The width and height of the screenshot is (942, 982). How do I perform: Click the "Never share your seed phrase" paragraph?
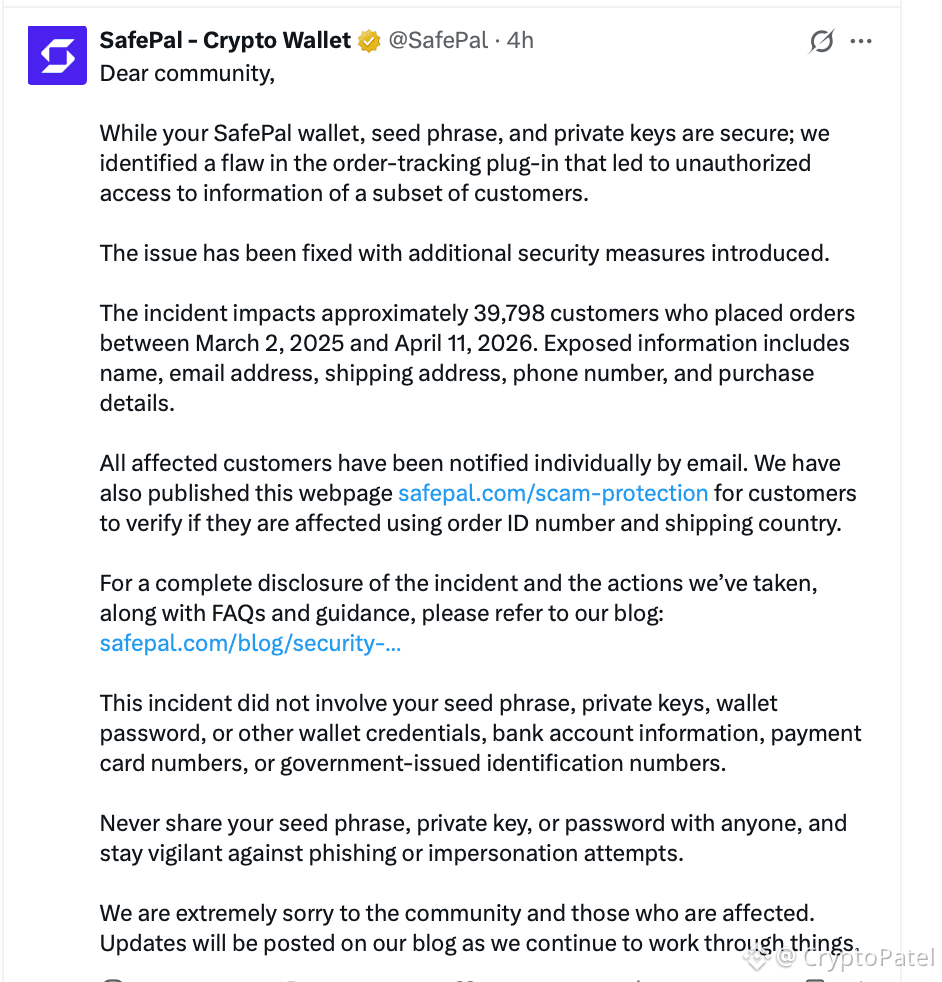474,839
